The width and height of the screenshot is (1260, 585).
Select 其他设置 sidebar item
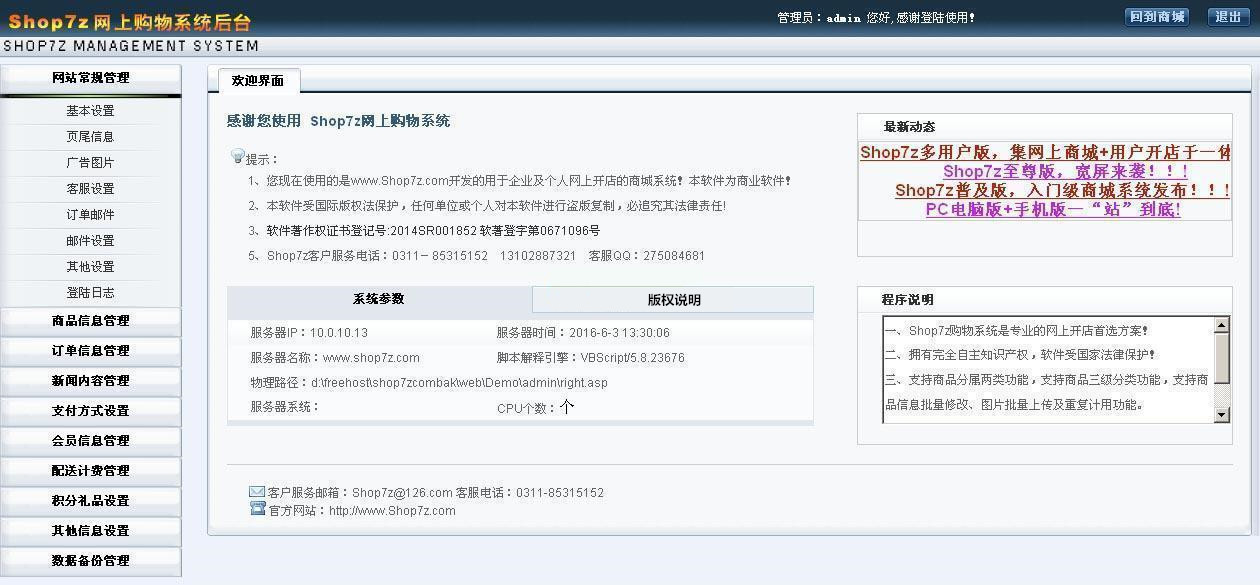(x=90, y=267)
